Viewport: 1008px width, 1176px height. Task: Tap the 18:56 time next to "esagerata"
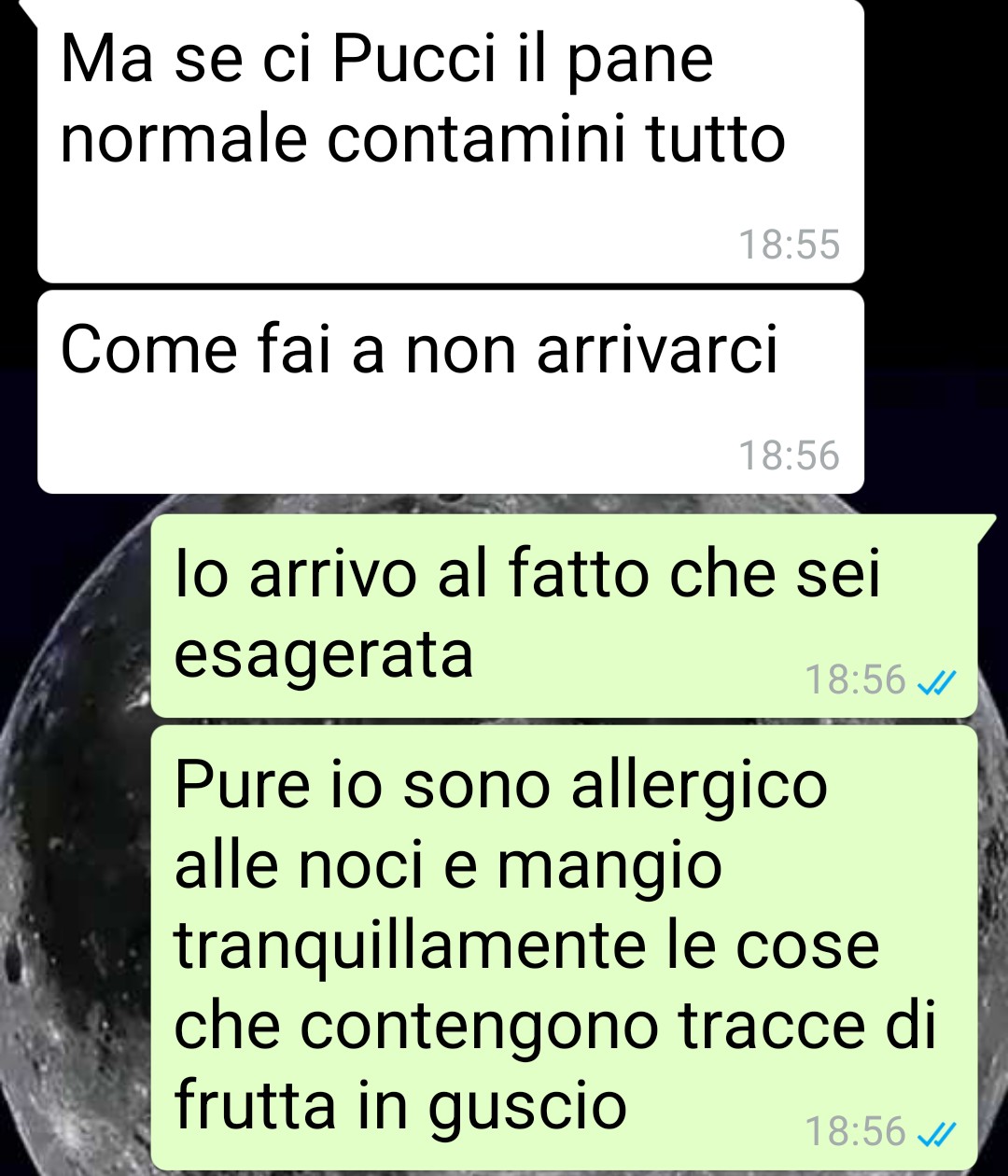click(856, 679)
